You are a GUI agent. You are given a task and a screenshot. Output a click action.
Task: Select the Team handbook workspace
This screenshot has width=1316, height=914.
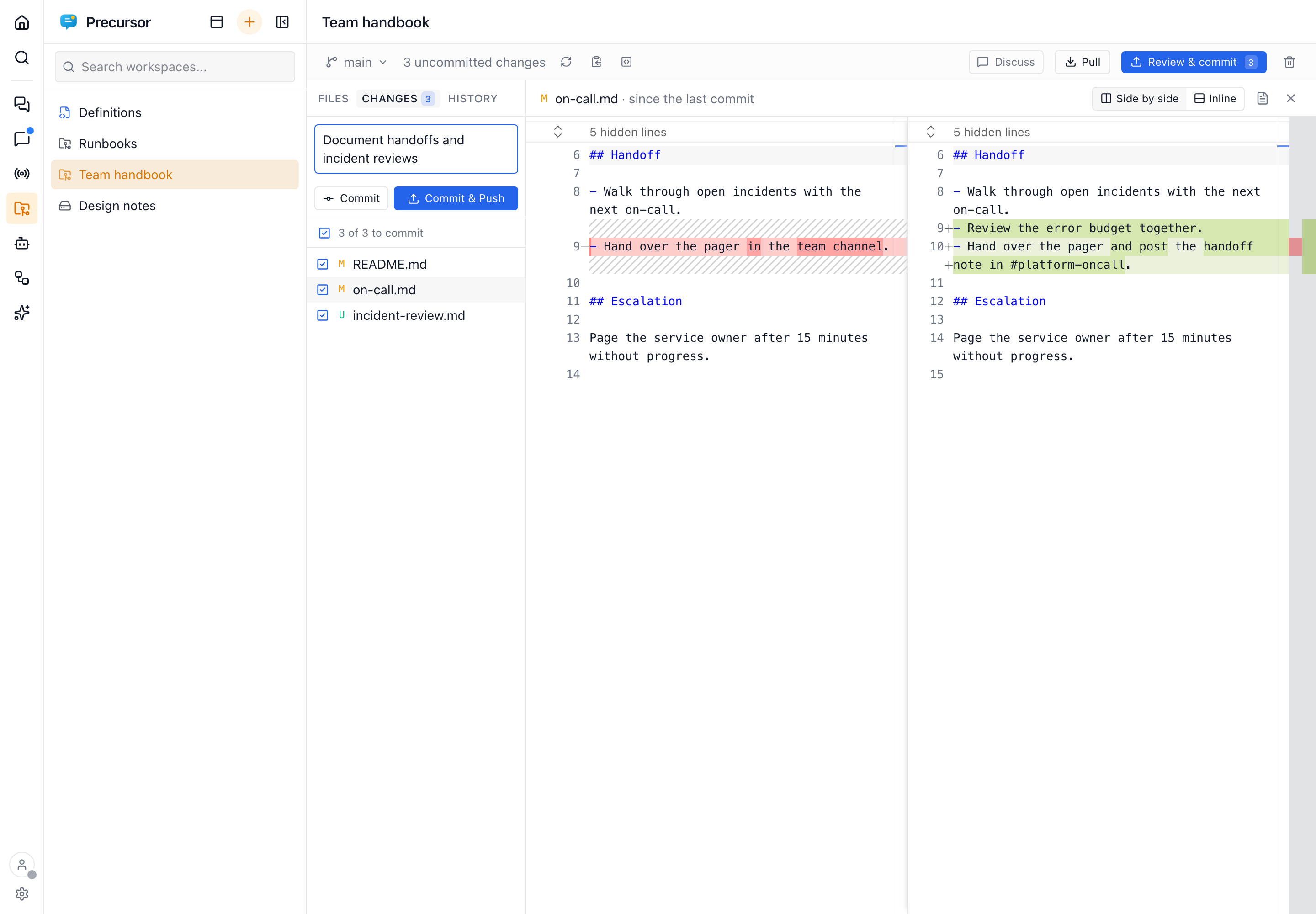click(175, 175)
